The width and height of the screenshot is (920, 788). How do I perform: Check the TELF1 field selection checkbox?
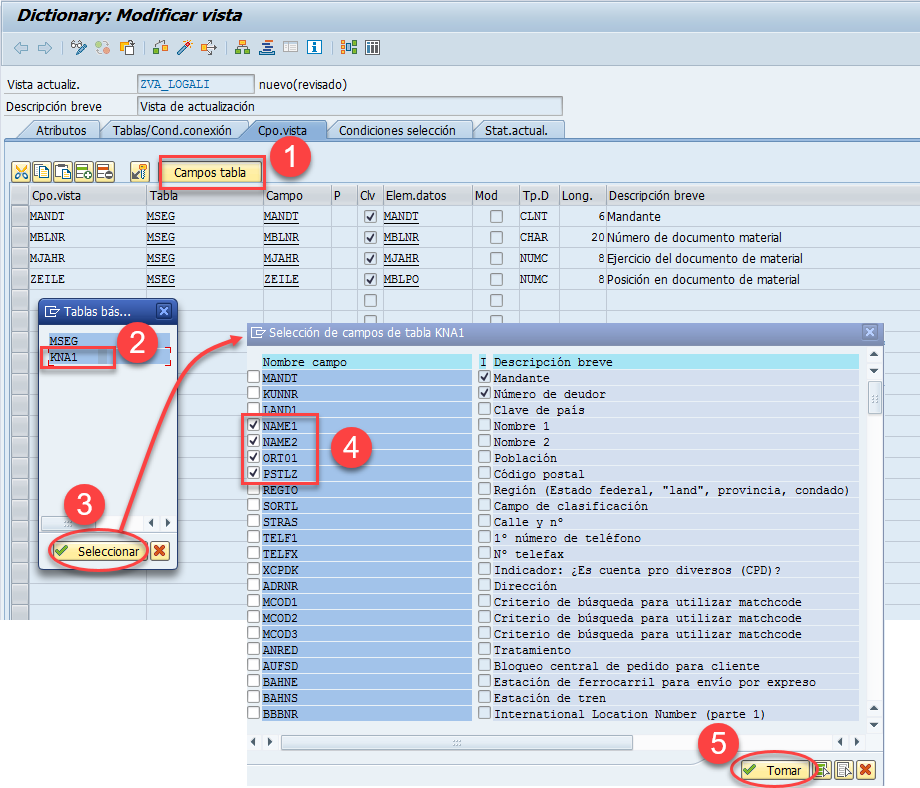click(x=253, y=537)
